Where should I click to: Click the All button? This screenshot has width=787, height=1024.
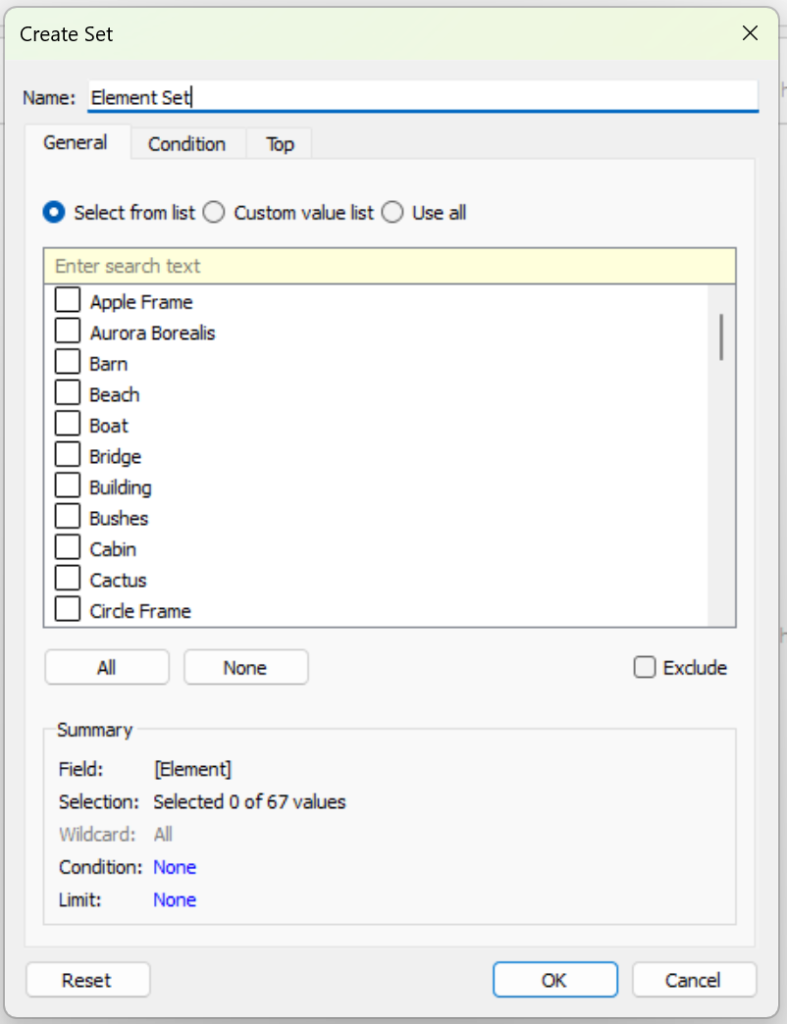tap(106, 667)
